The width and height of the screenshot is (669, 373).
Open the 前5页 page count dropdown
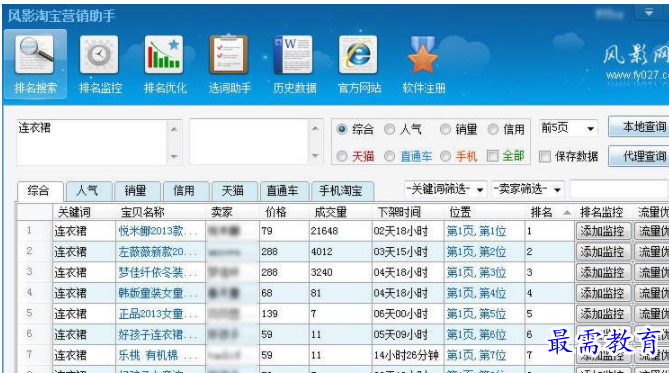tap(590, 128)
